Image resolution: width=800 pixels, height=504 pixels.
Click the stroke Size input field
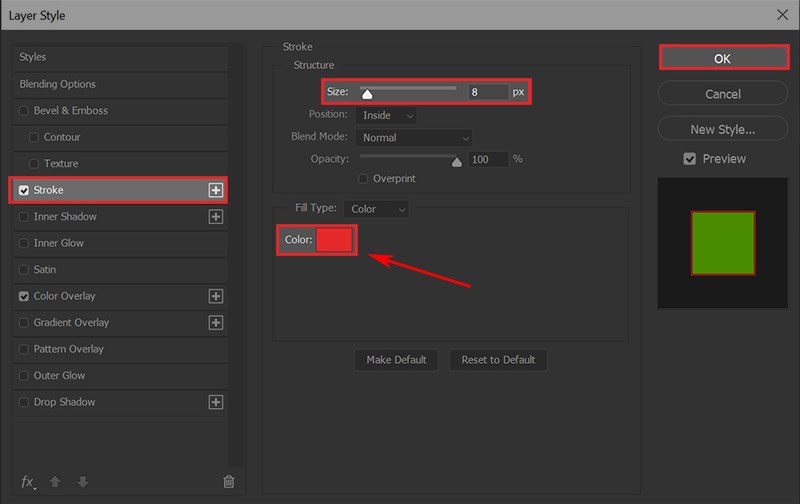pos(486,92)
